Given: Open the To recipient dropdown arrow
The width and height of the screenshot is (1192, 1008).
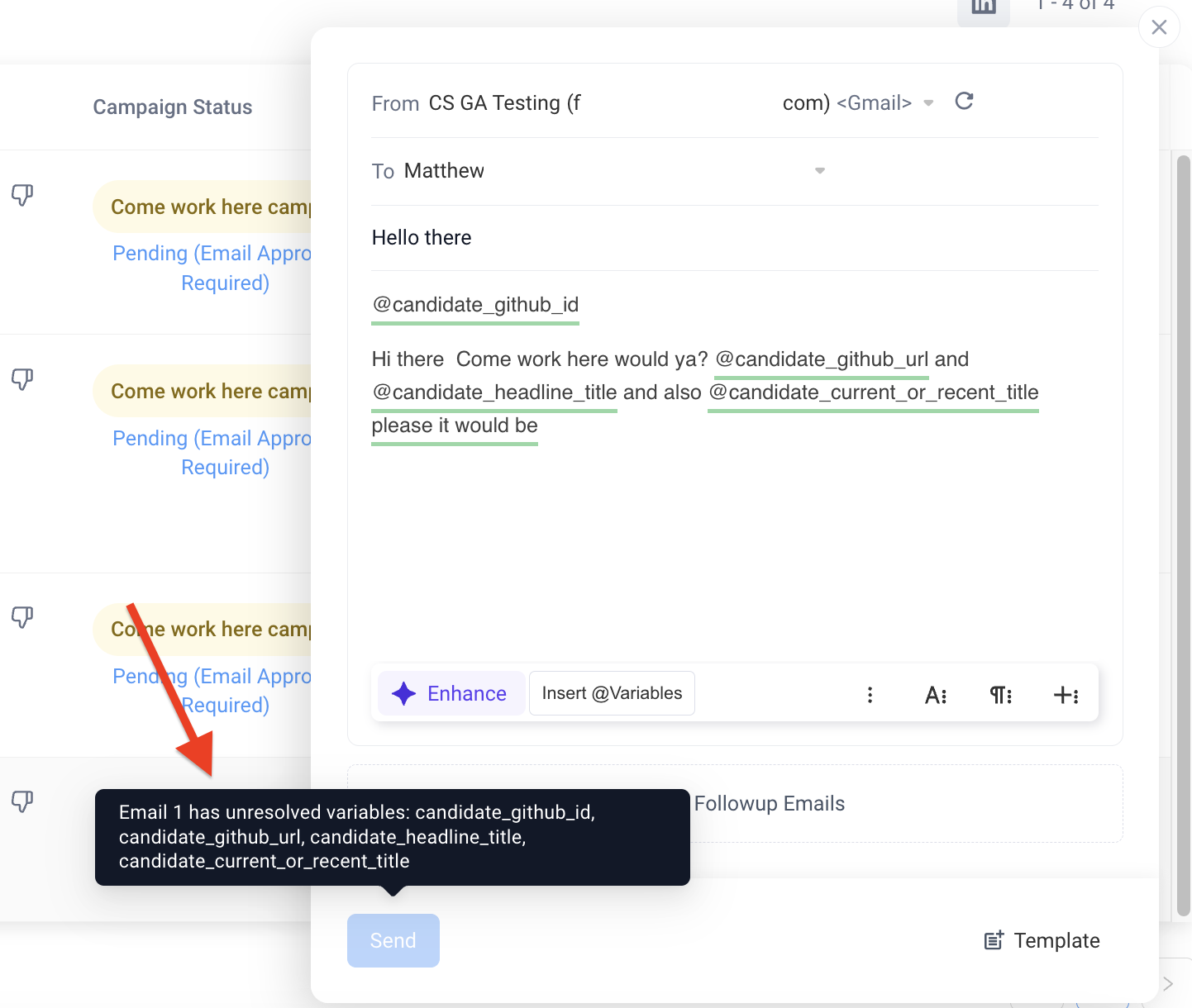Looking at the screenshot, I should point(820,171).
